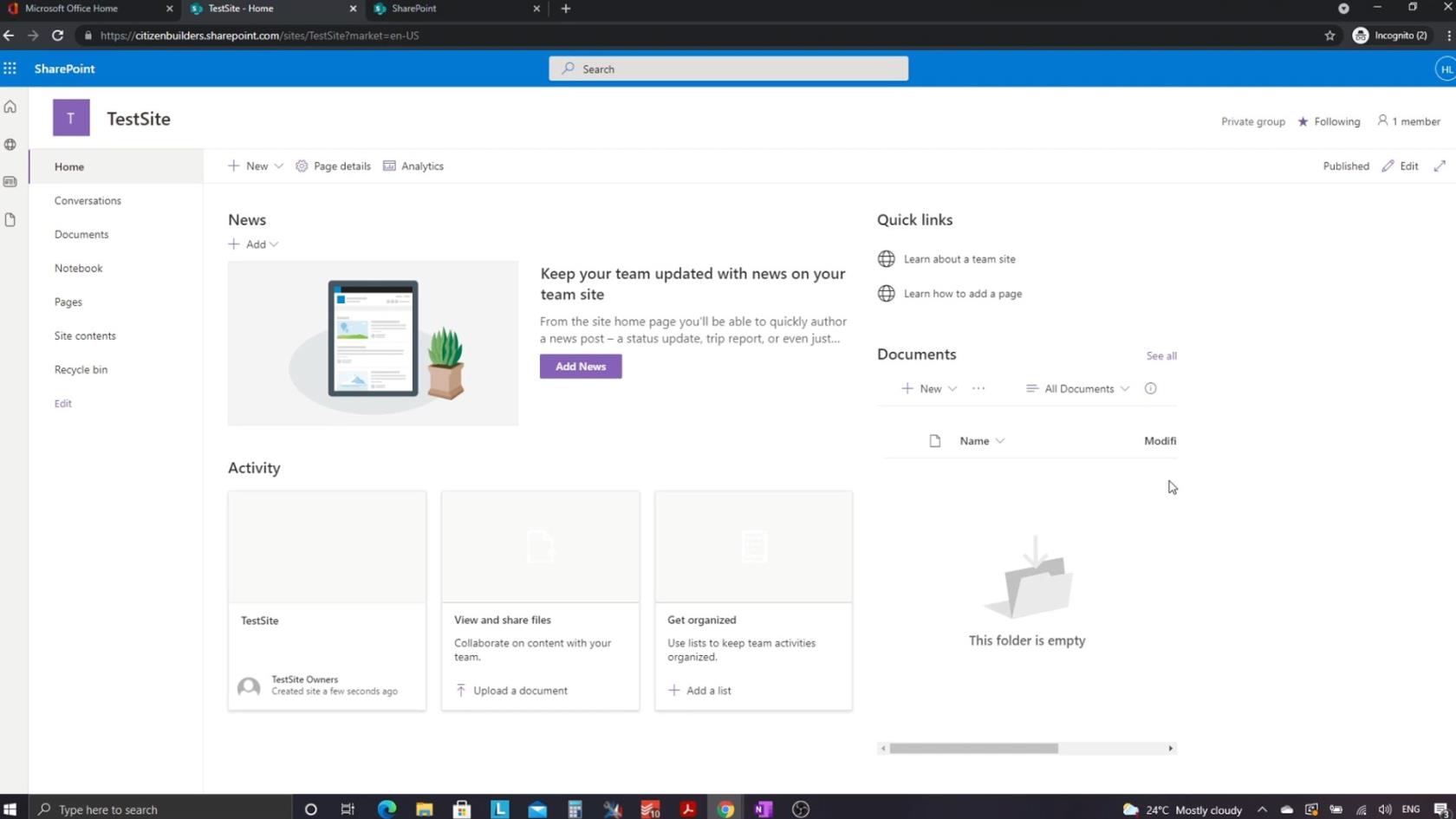Click the Modified column header

coord(1160,441)
